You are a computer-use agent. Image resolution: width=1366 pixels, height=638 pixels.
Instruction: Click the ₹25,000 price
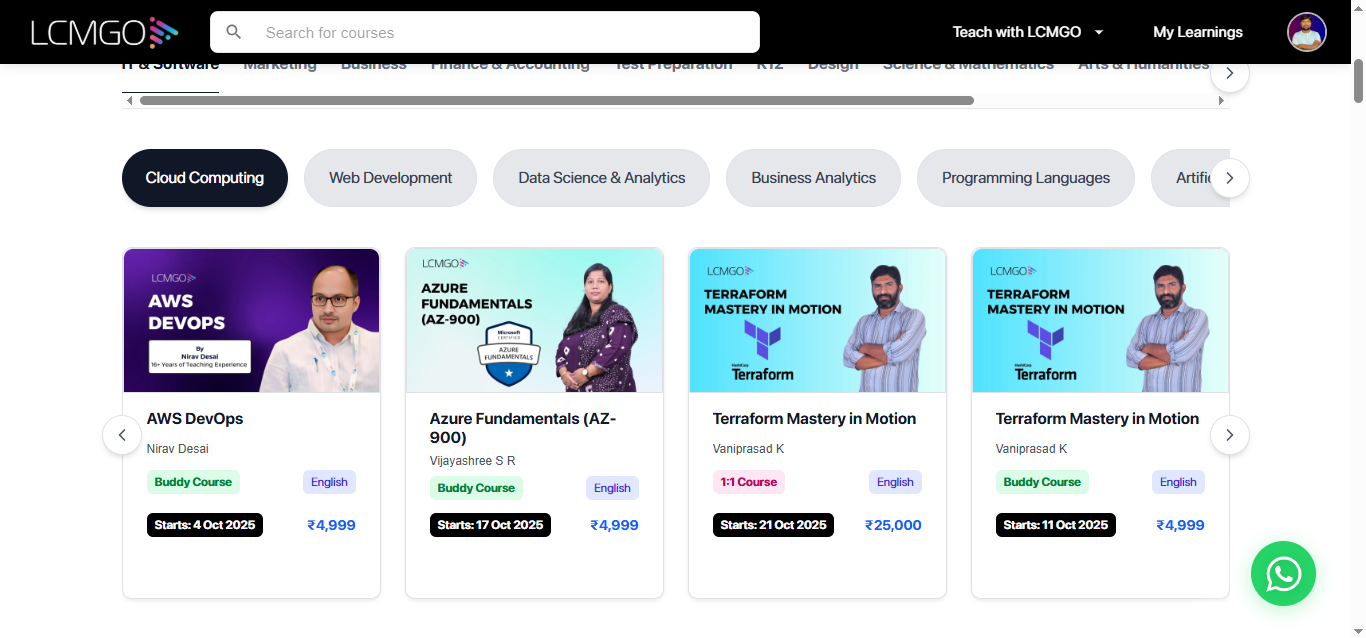tap(893, 525)
